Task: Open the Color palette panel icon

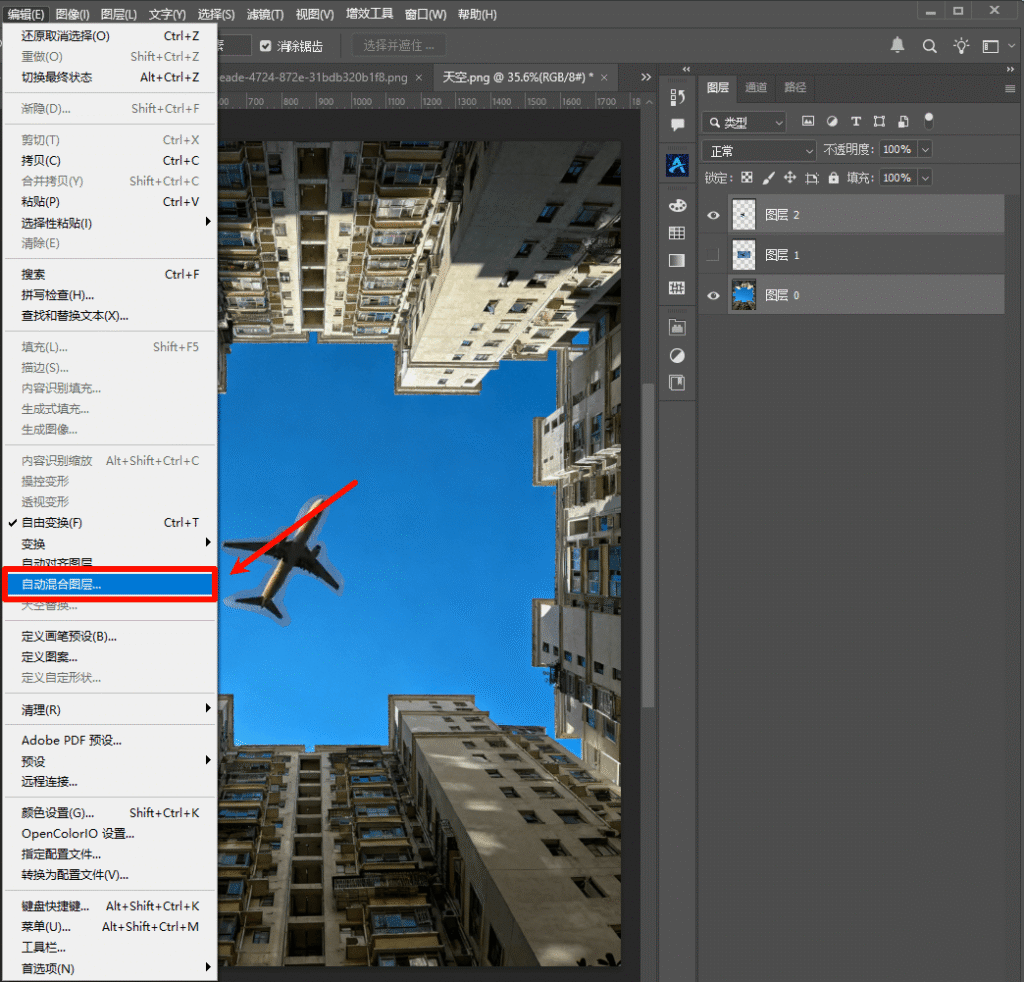Action: [677, 205]
